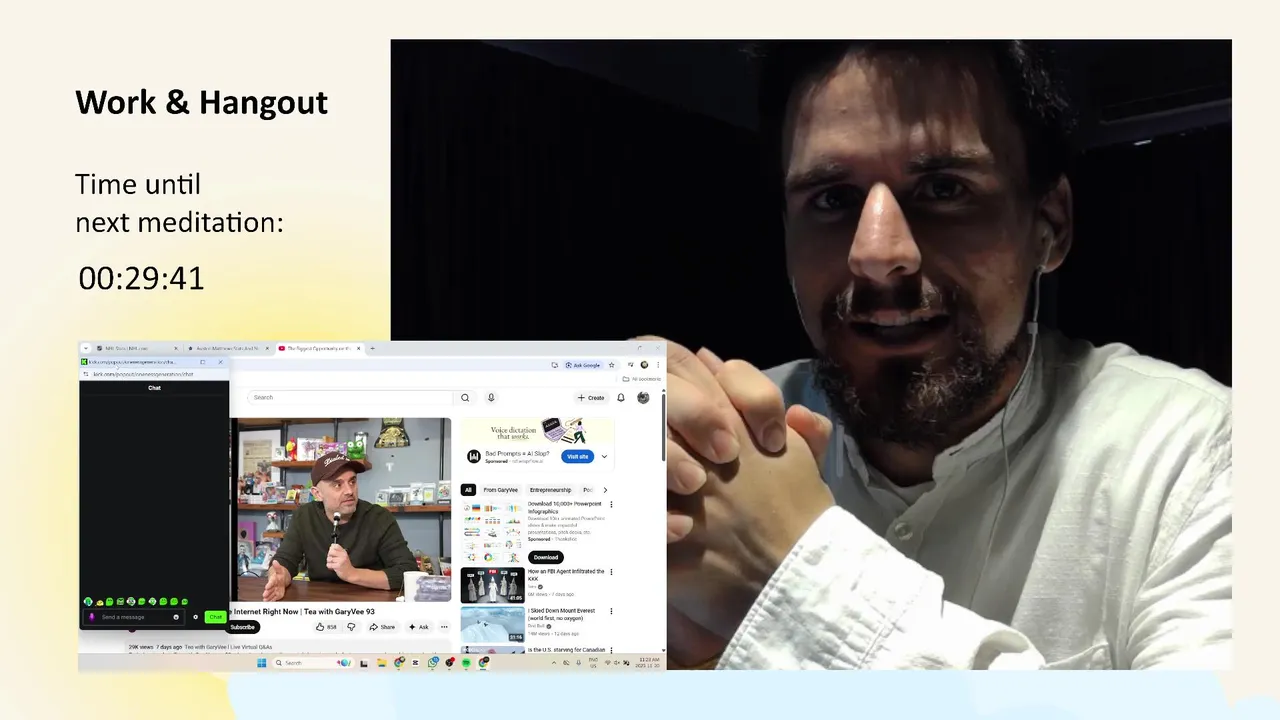Open the emoji picker in chat input

[x=176, y=617]
